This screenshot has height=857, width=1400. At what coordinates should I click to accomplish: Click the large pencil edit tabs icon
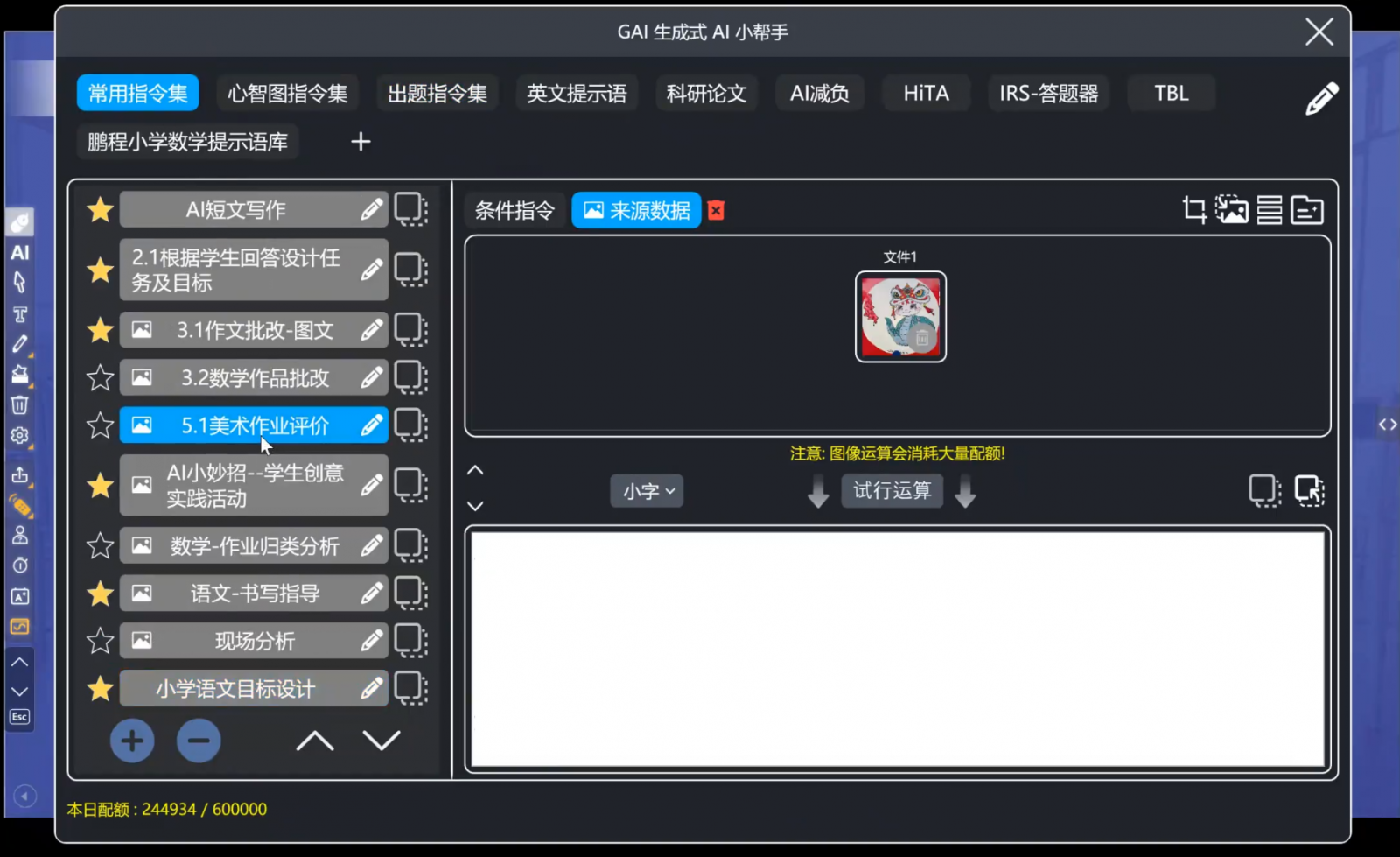1321,99
